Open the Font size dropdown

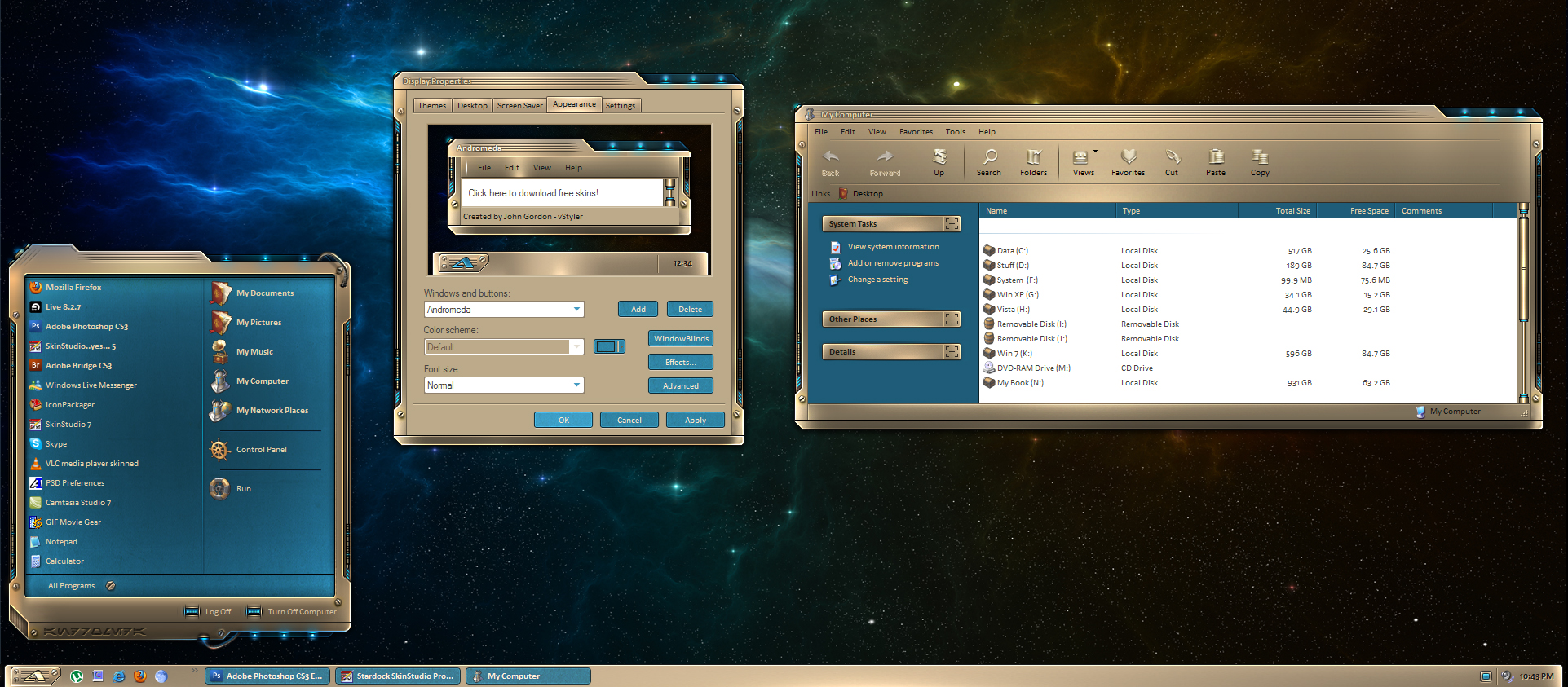tap(576, 385)
